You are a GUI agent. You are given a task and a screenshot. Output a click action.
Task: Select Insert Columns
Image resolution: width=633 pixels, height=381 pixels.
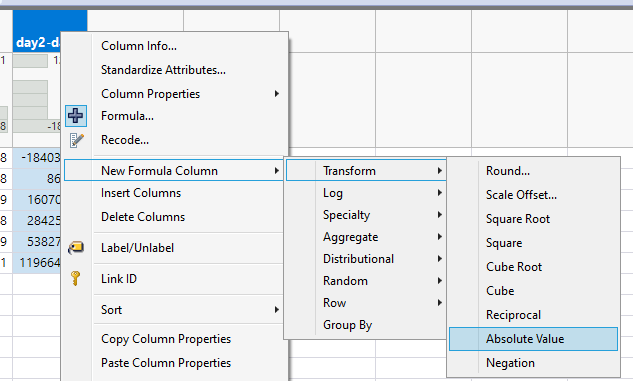click(141, 193)
